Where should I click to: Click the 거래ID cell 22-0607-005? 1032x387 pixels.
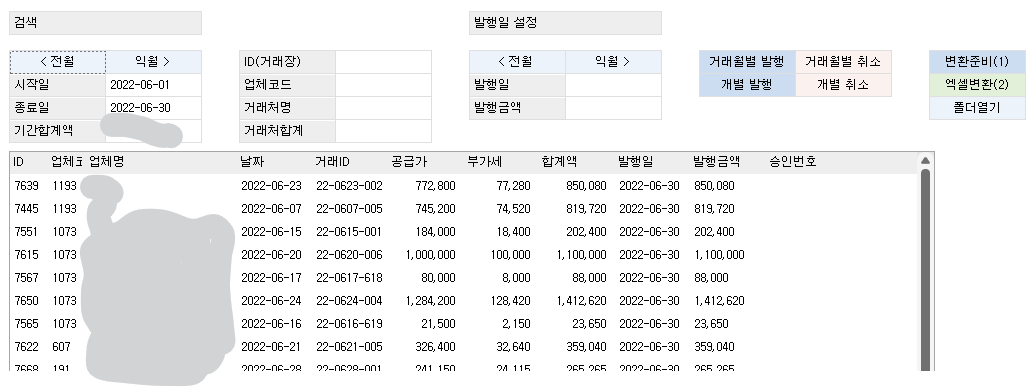click(x=349, y=209)
